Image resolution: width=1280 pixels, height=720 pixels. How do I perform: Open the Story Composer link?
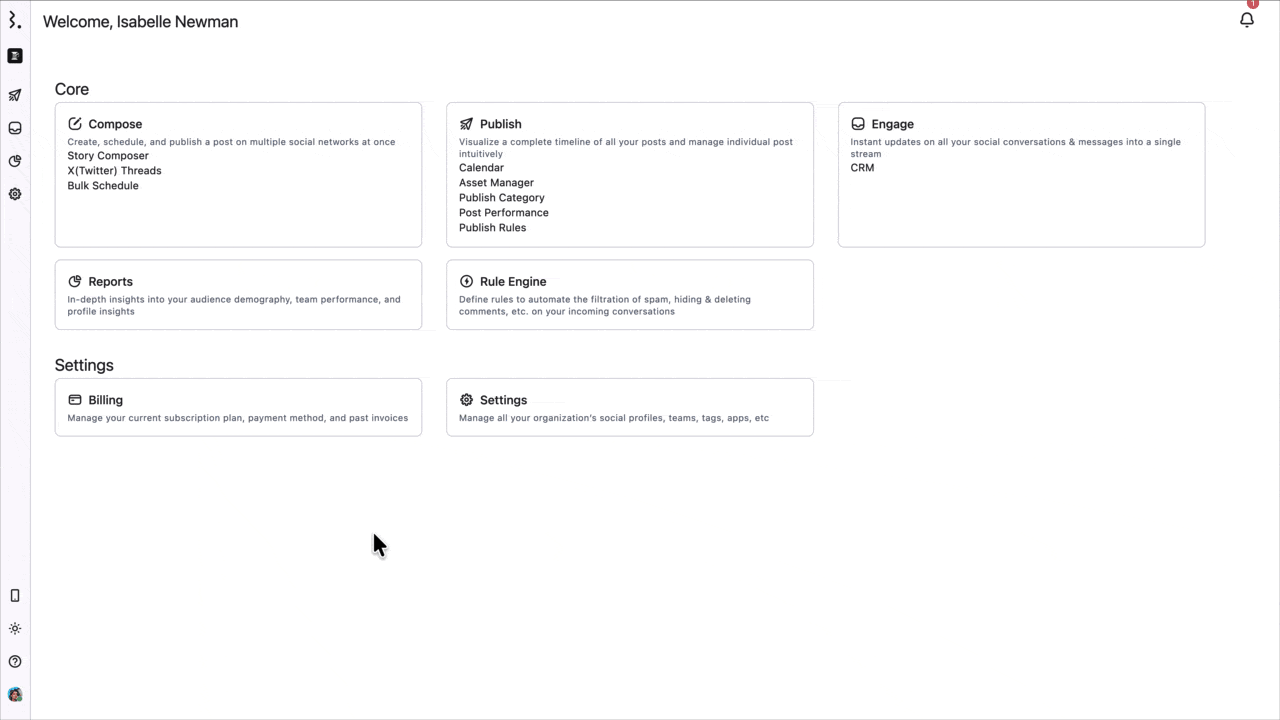point(108,156)
